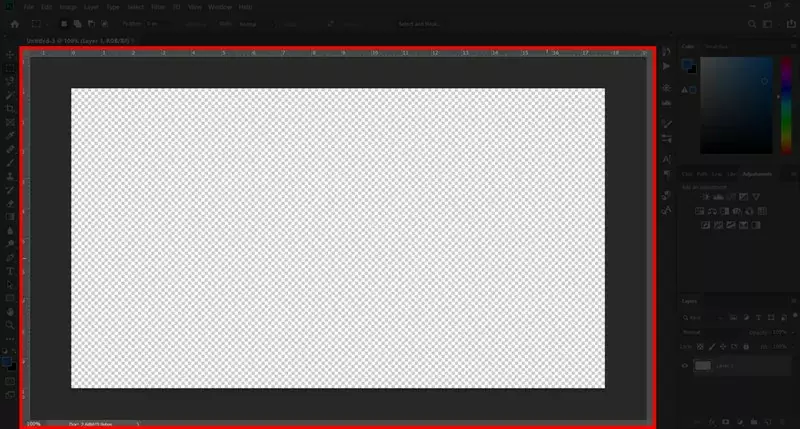Open the workspace switcher dropdown
Image resolution: width=800 pixels, height=429 pixels.
point(767,24)
